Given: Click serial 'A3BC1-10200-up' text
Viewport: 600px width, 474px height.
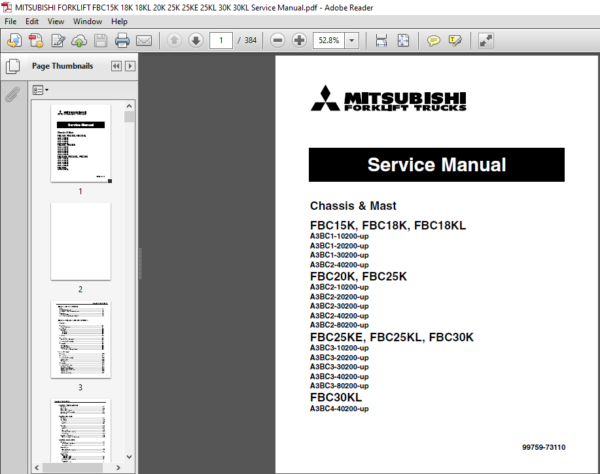Looking at the screenshot, I should click(339, 236).
